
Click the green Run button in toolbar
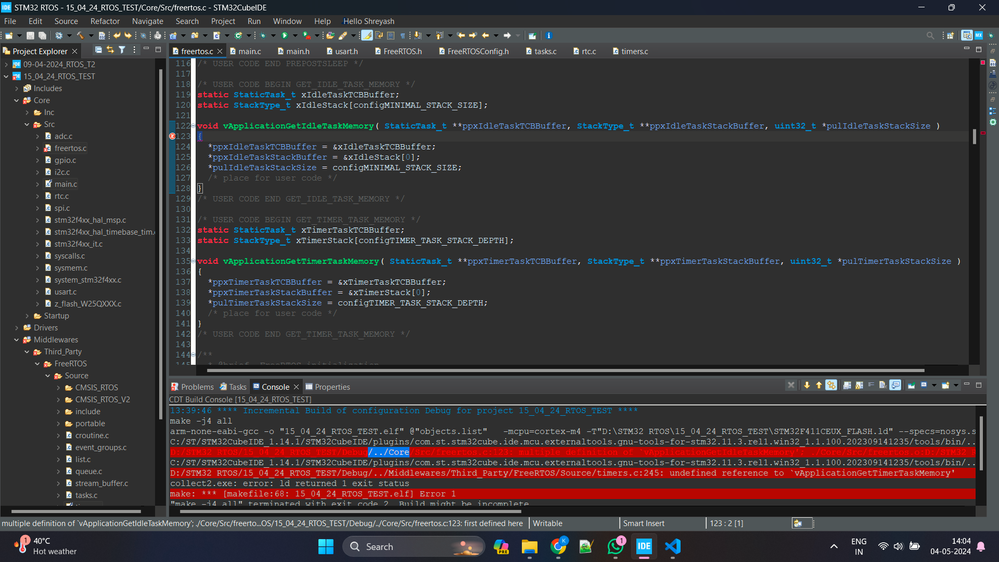pyautogui.click(x=284, y=36)
